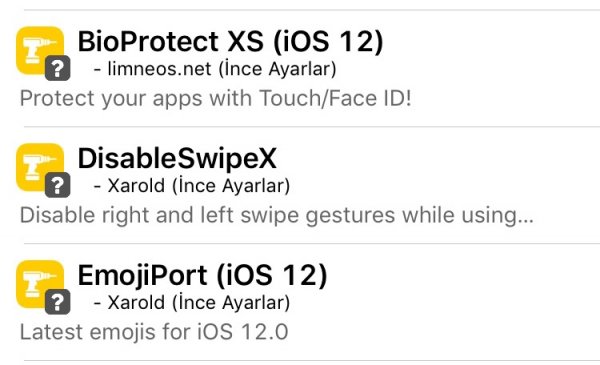Tap the 'limneos.net' text under BioProtect
The image size is (600, 365).
pos(160,69)
